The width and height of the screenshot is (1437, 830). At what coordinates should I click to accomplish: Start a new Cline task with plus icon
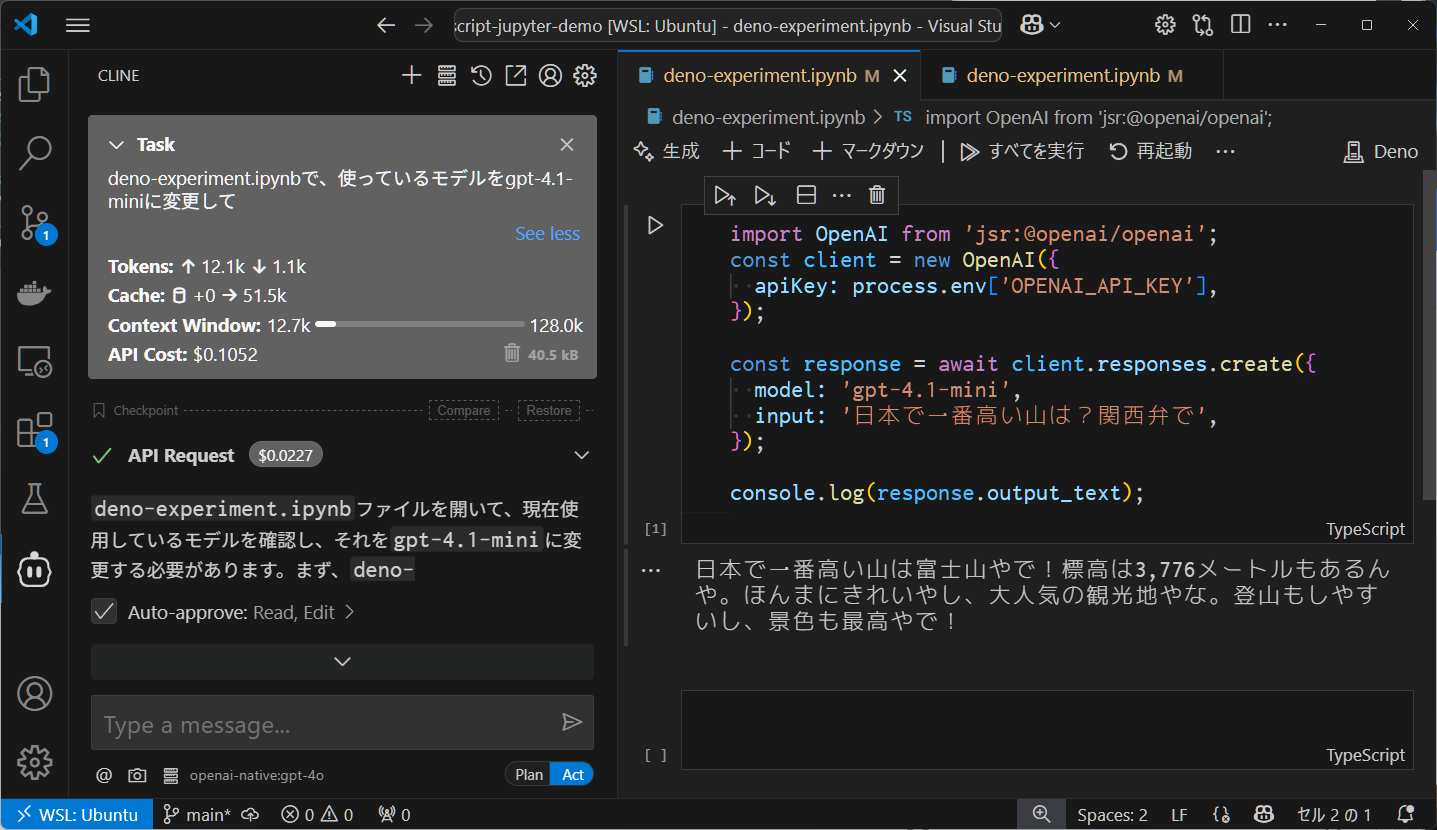411,76
